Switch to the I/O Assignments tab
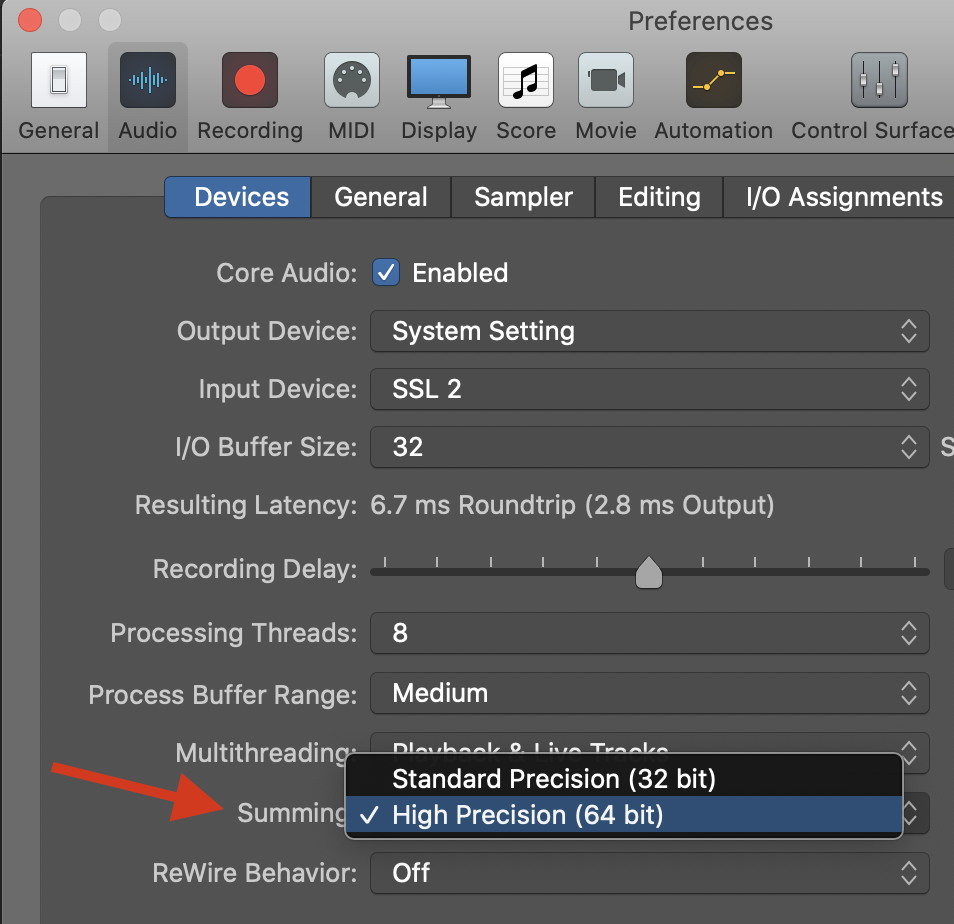This screenshot has height=924, width=954. (844, 197)
